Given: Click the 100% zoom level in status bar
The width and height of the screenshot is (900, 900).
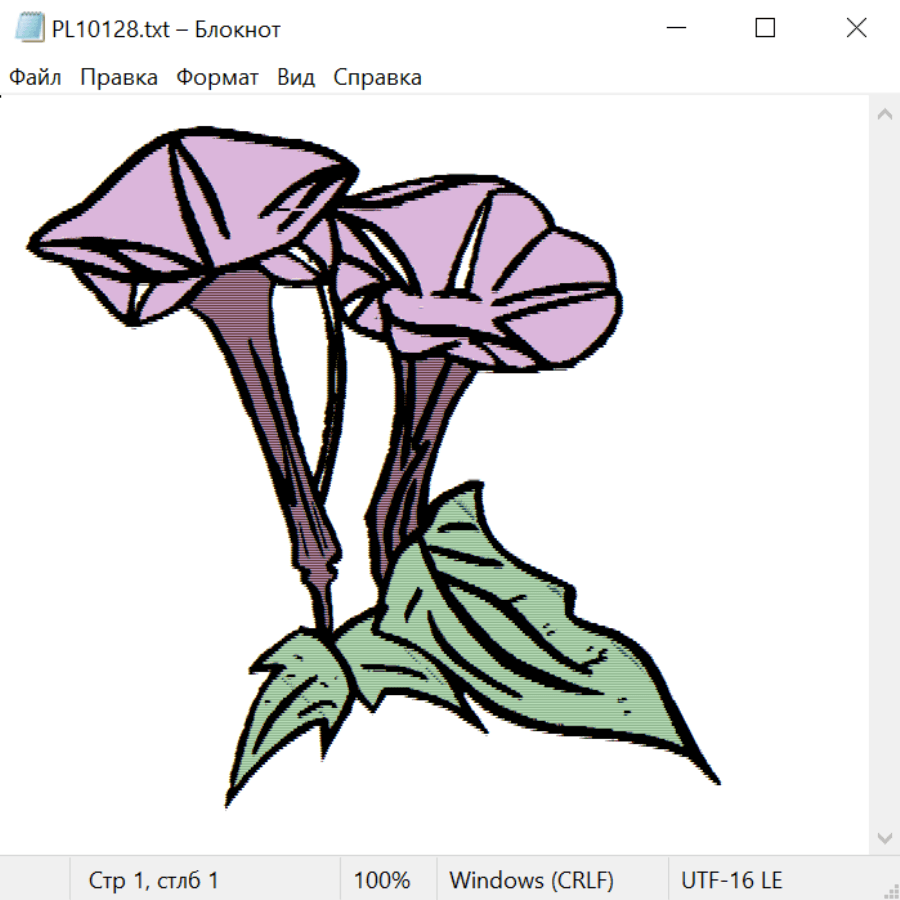Looking at the screenshot, I should click(x=382, y=880).
